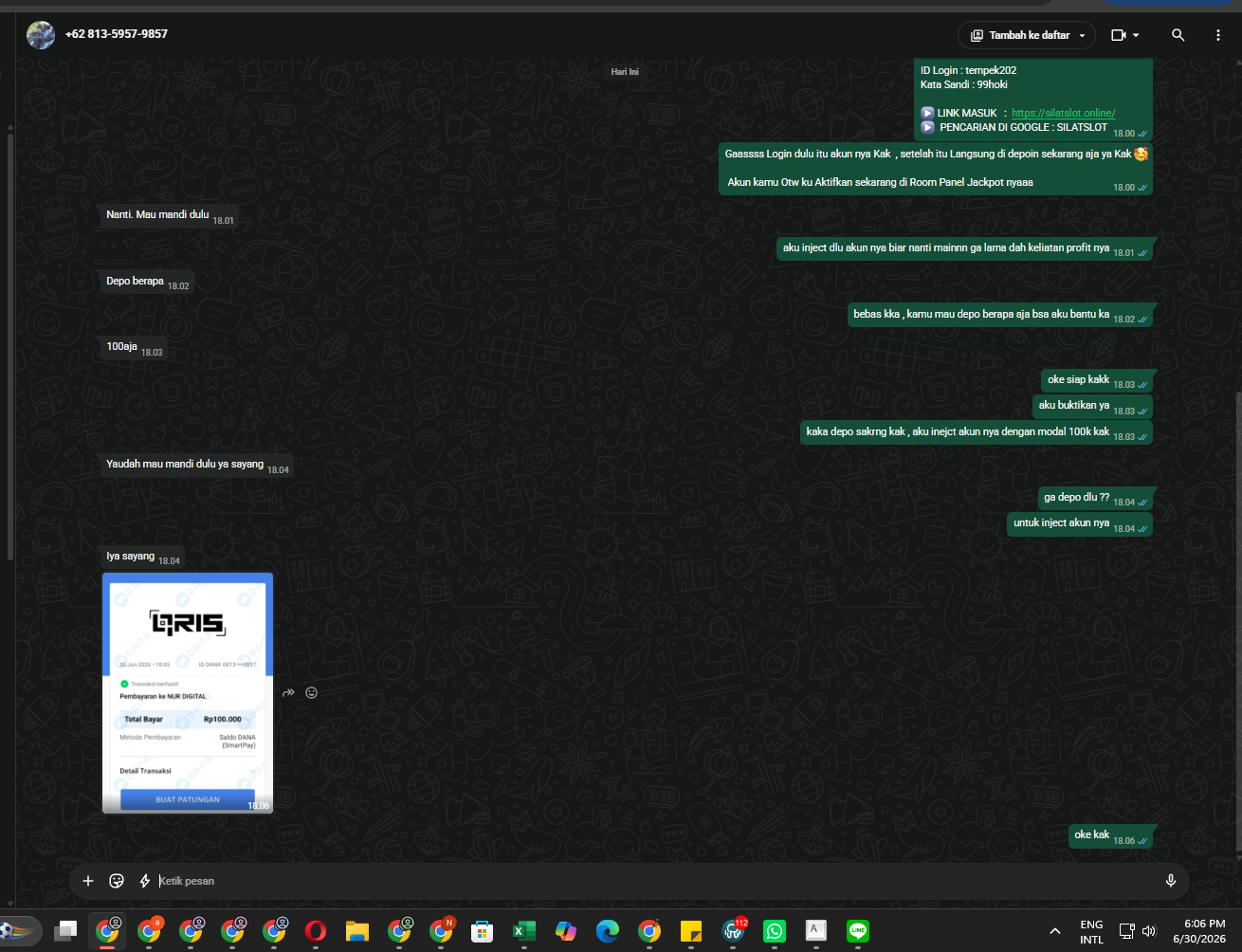Viewport: 1242px width, 952px height.
Task: Open contact profile picture avatar
Action: tap(41, 35)
